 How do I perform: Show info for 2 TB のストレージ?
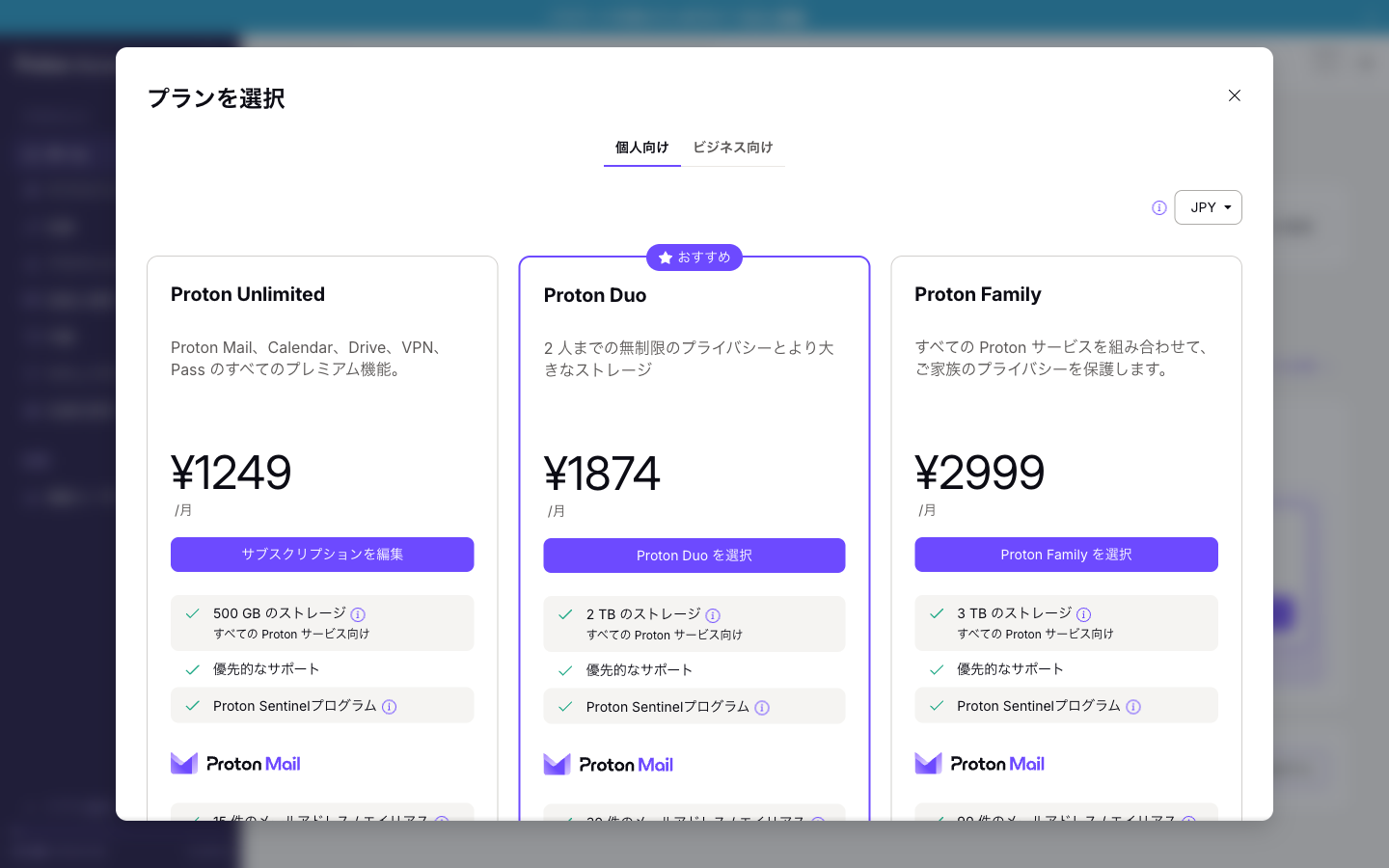(x=713, y=615)
